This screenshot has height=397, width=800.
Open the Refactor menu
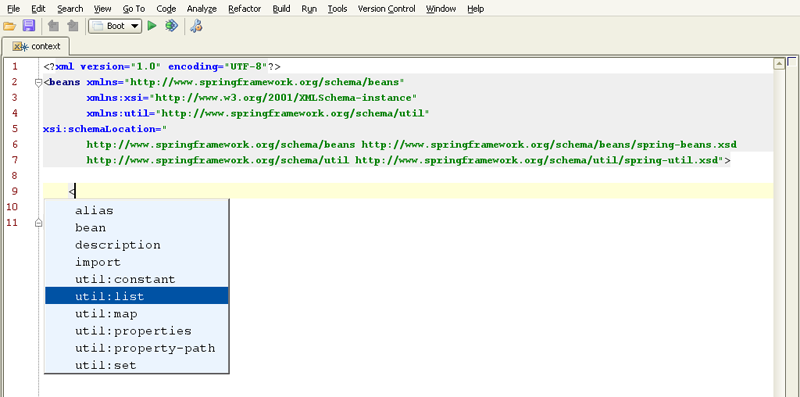tap(244, 9)
